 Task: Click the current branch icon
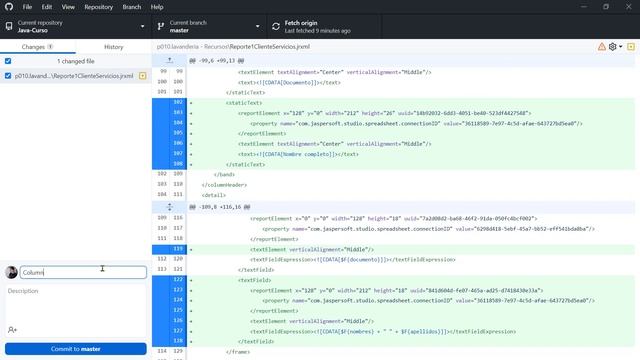[x=161, y=27]
